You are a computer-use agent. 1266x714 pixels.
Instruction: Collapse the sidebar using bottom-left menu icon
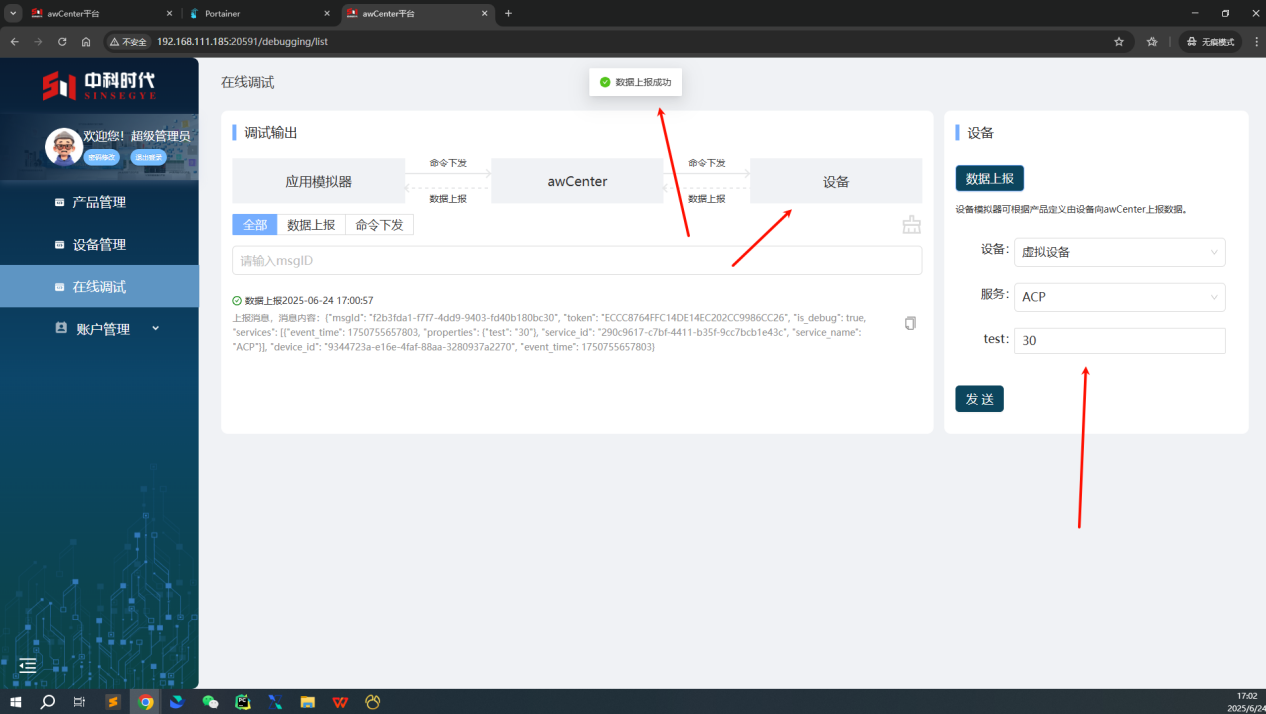click(28, 665)
